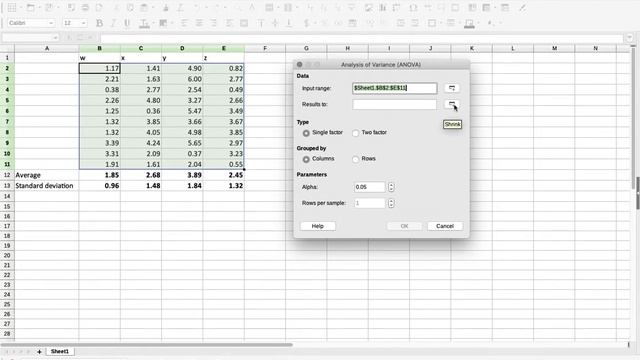Click the Insert Image icon

point(368,7)
